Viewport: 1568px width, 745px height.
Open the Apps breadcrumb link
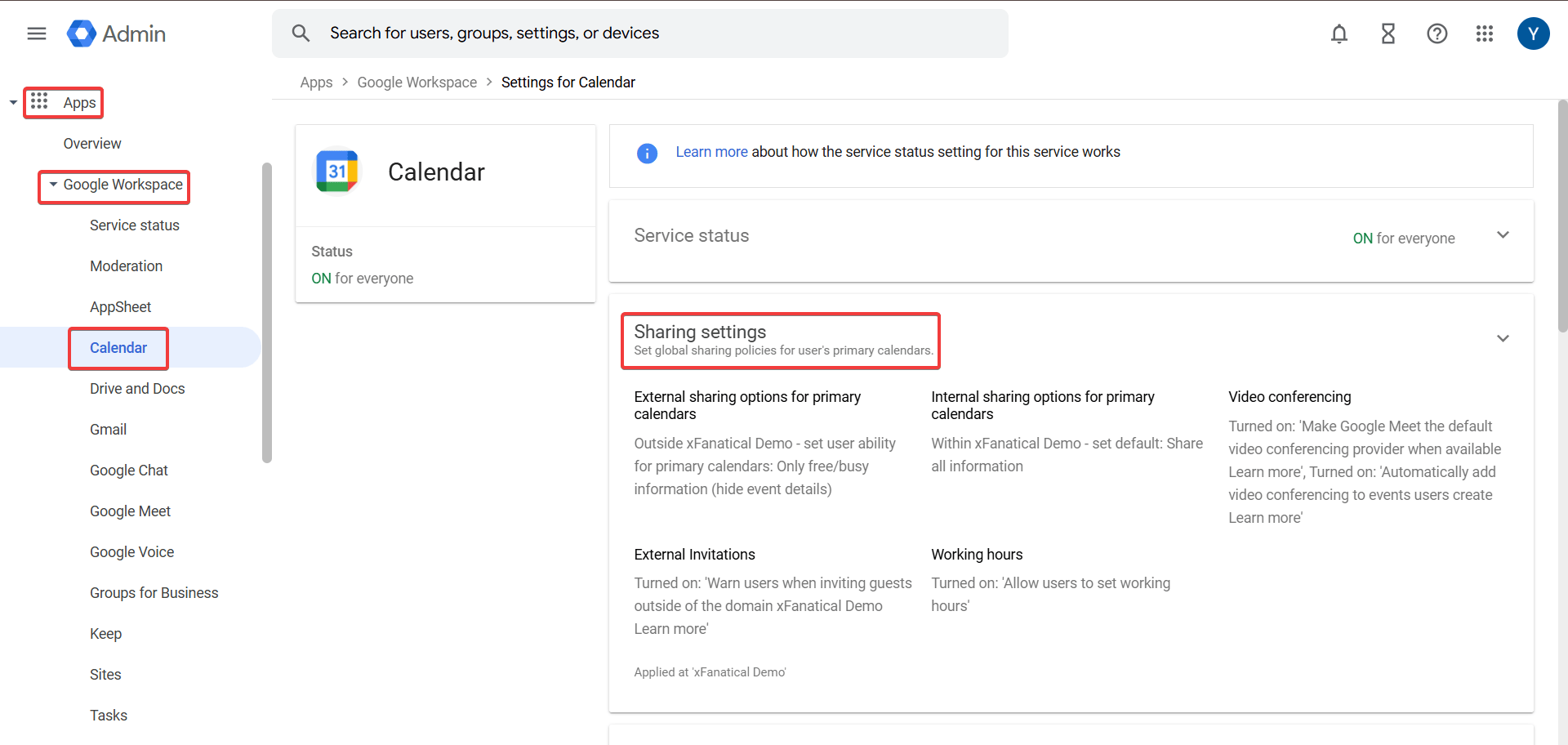tap(316, 82)
